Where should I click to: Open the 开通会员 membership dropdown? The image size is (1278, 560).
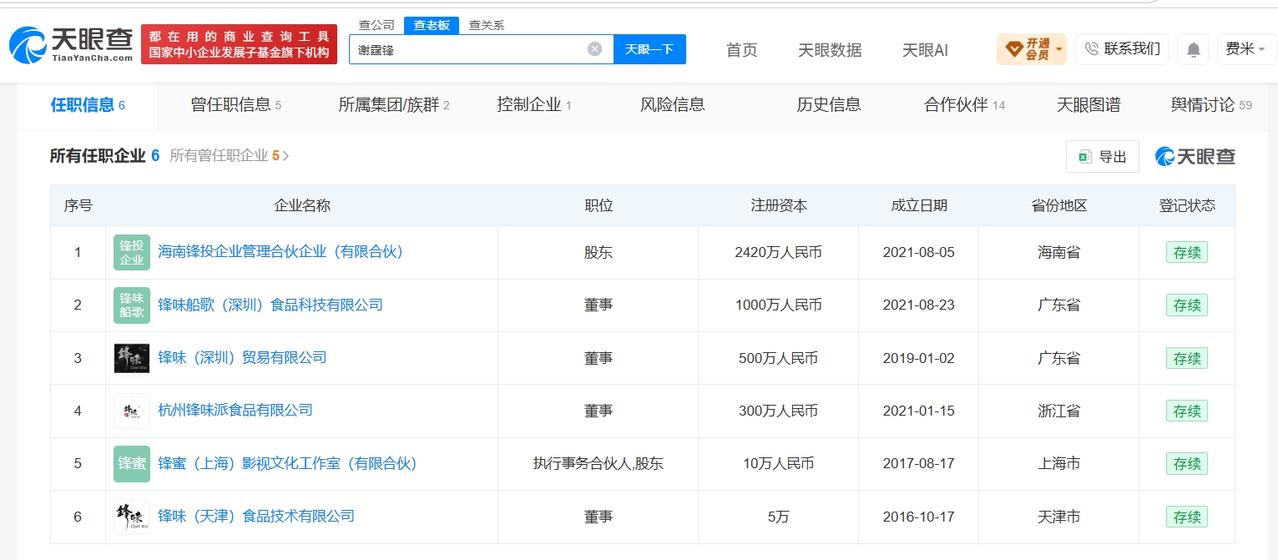point(1031,49)
